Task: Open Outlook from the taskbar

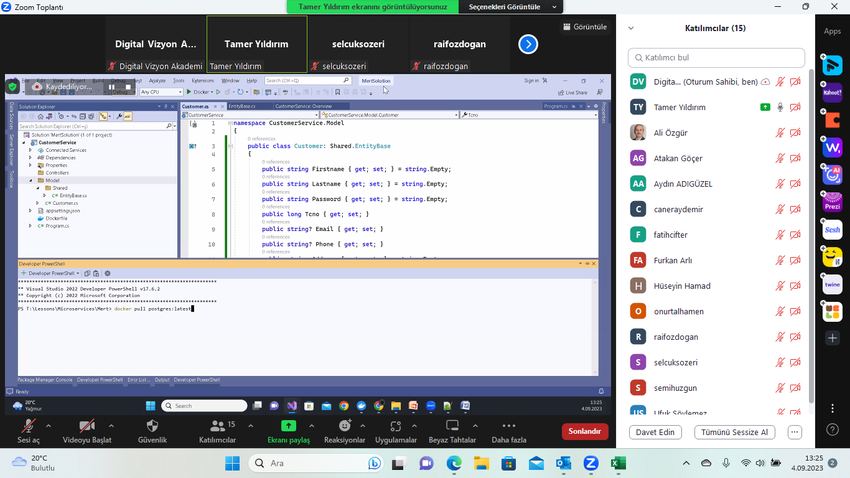Action: 563,463
